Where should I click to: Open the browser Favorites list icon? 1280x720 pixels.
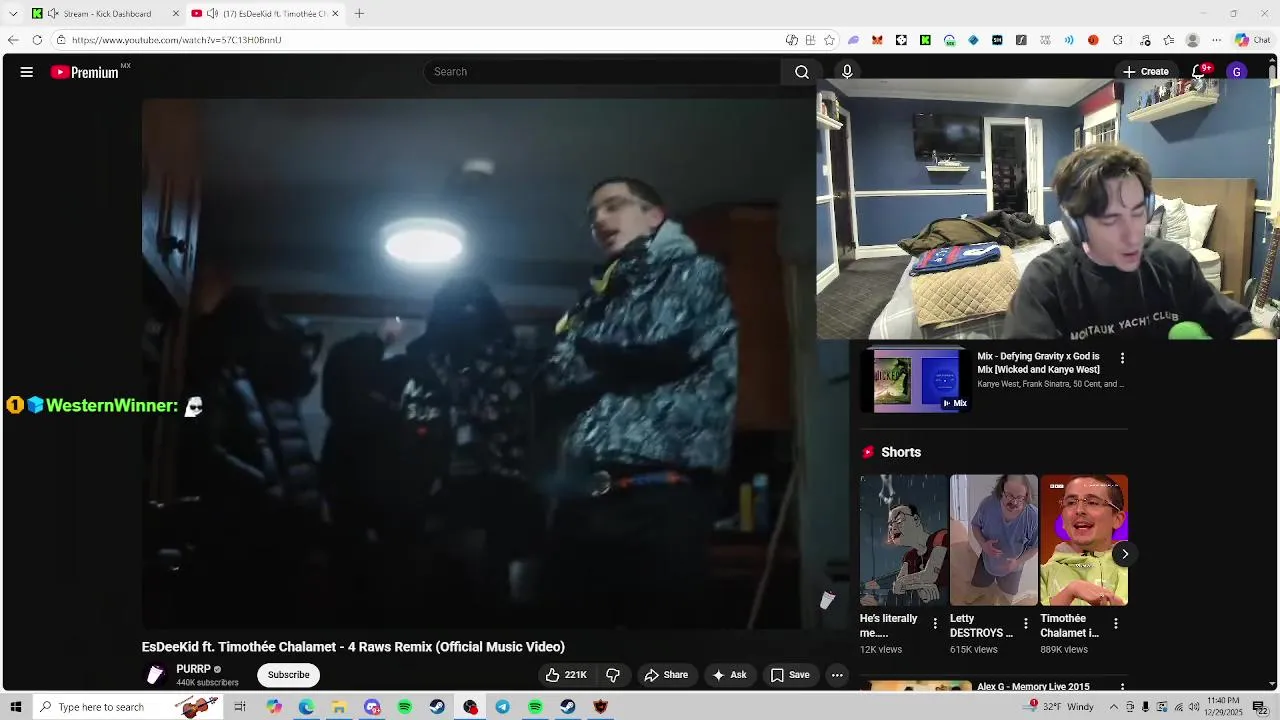1168,40
